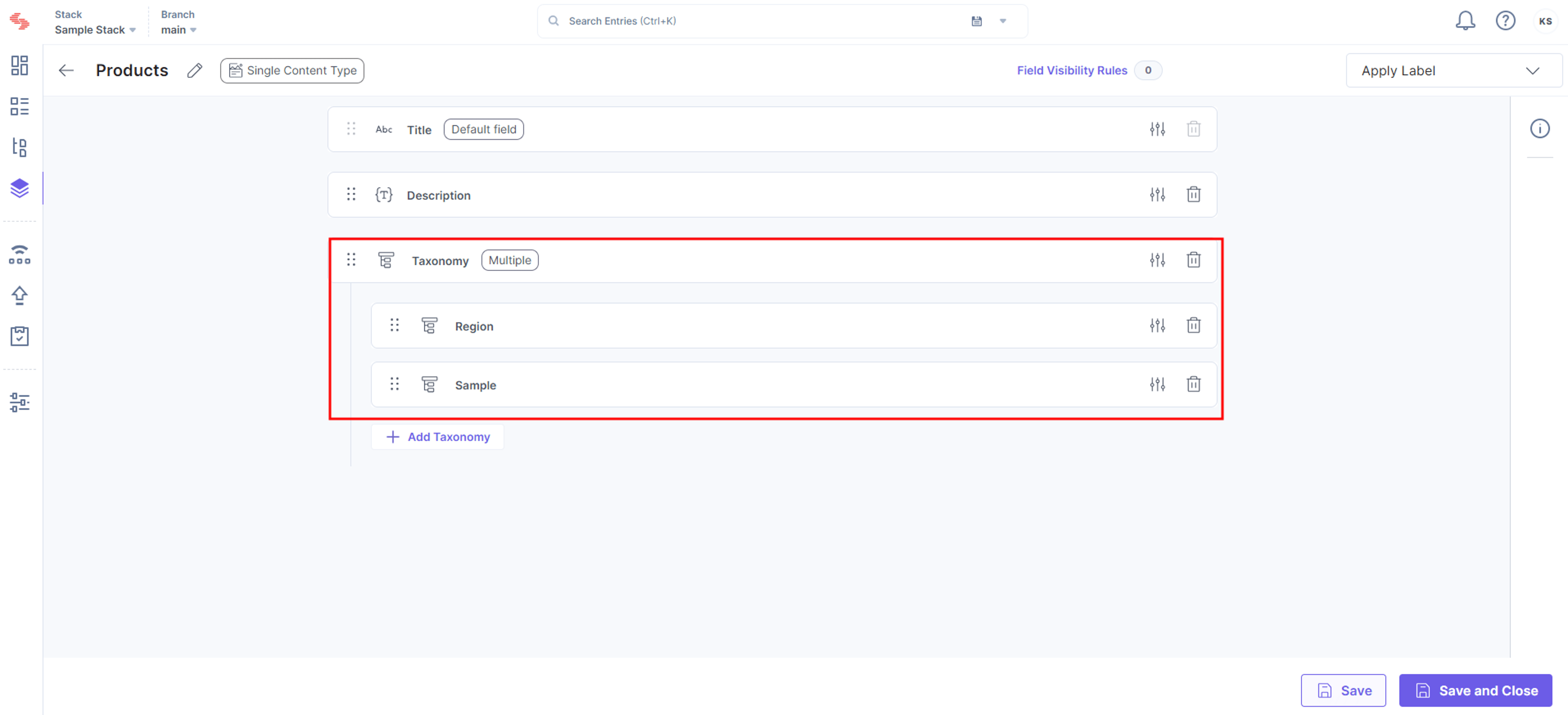Open the Sample Stack selector
The image size is (1568, 715).
pyautogui.click(x=95, y=30)
